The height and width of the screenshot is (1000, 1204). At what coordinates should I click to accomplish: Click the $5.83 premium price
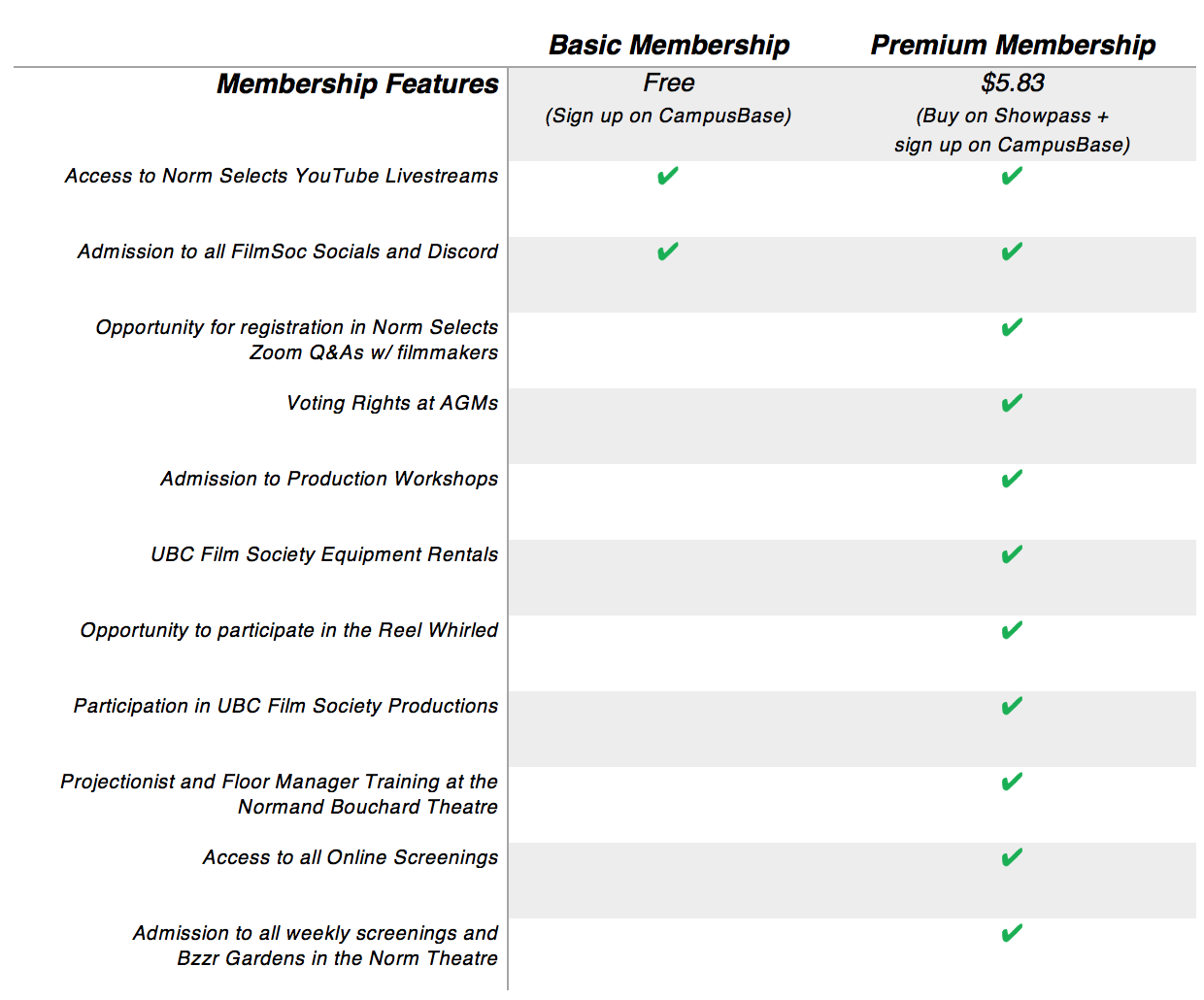click(x=1013, y=83)
